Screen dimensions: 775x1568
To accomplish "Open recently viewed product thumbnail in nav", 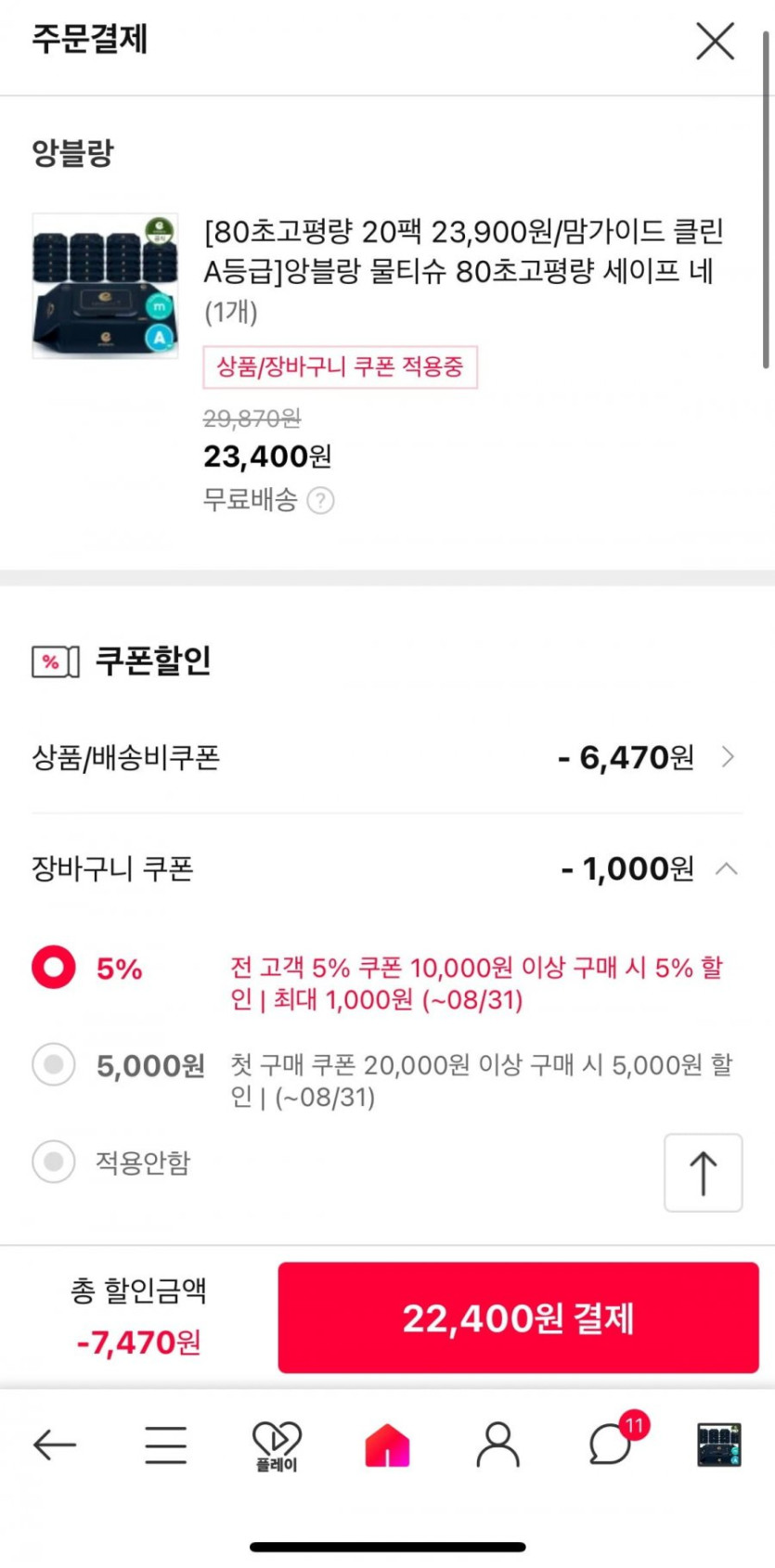I will click(719, 1445).
